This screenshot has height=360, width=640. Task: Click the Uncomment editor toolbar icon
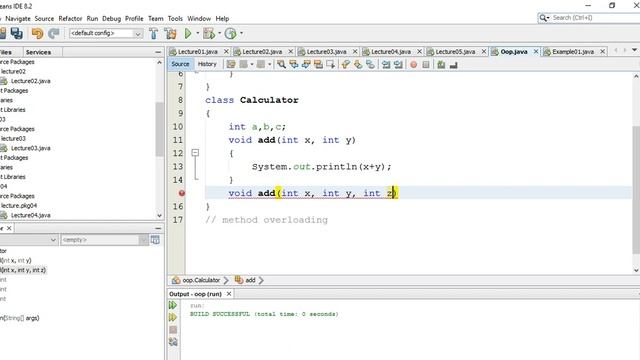pos(453,64)
